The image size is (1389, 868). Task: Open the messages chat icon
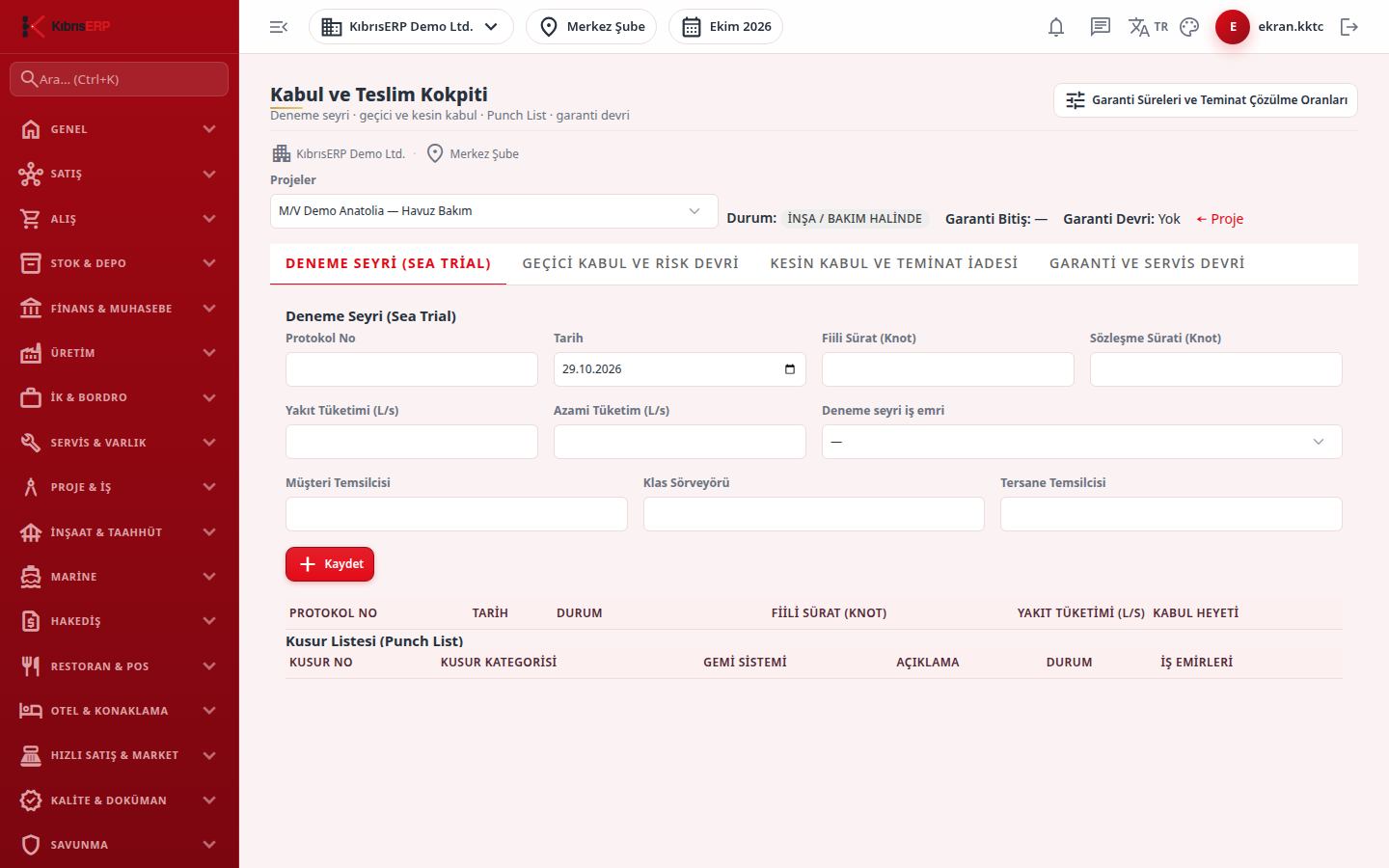pyautogui.click(x=1101, y=27)
